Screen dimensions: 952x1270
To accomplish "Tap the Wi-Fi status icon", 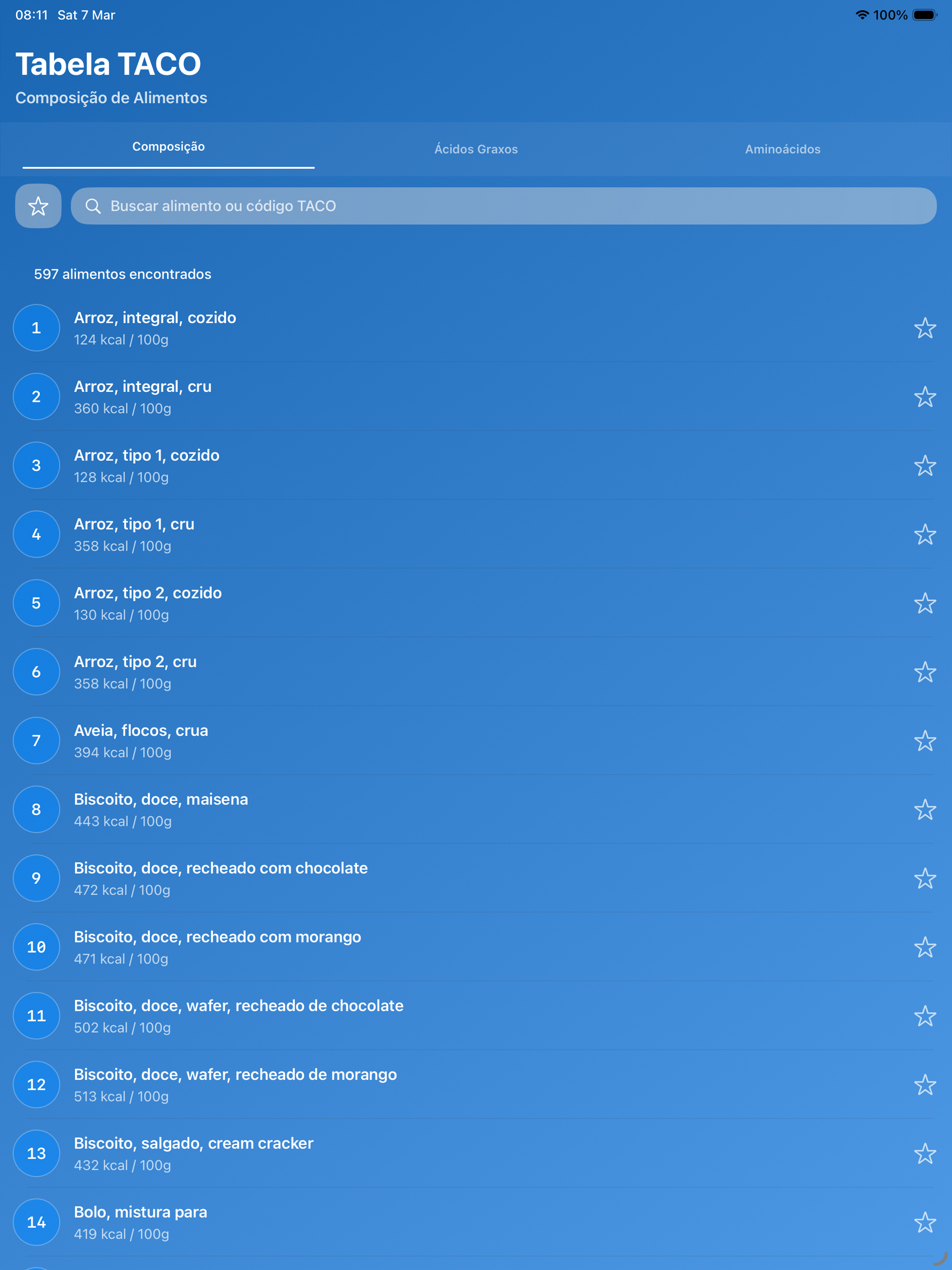I will (862, 15).
